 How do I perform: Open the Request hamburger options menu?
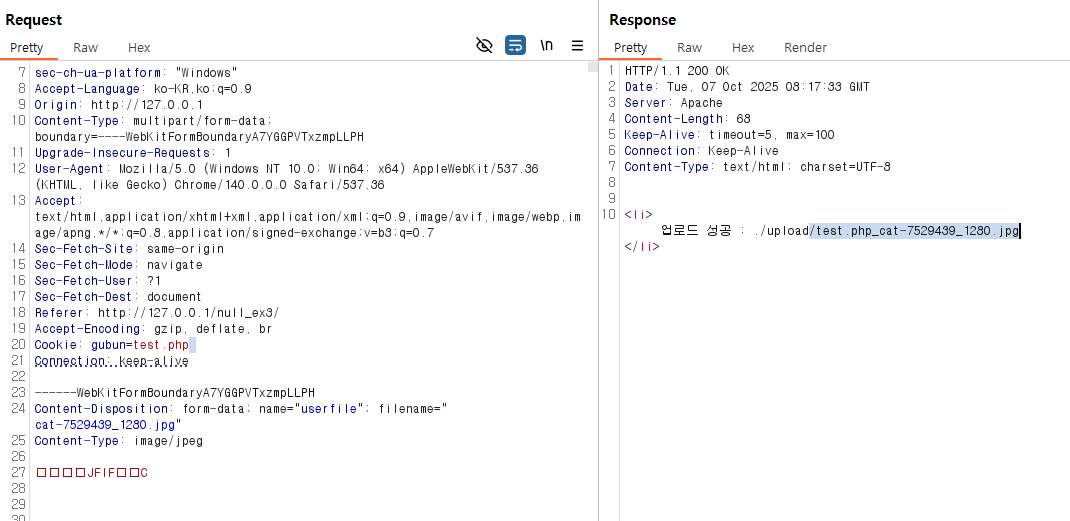(x=577, y=45)
